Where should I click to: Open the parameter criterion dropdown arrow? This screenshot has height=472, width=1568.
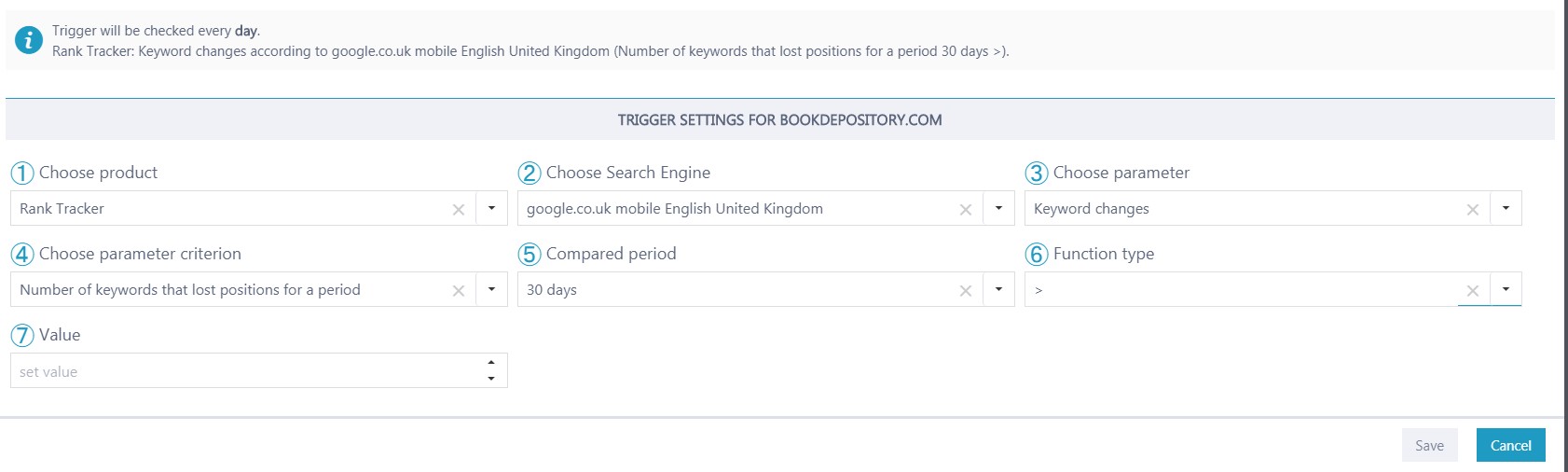pyautogui.click(x=491, y=289)
